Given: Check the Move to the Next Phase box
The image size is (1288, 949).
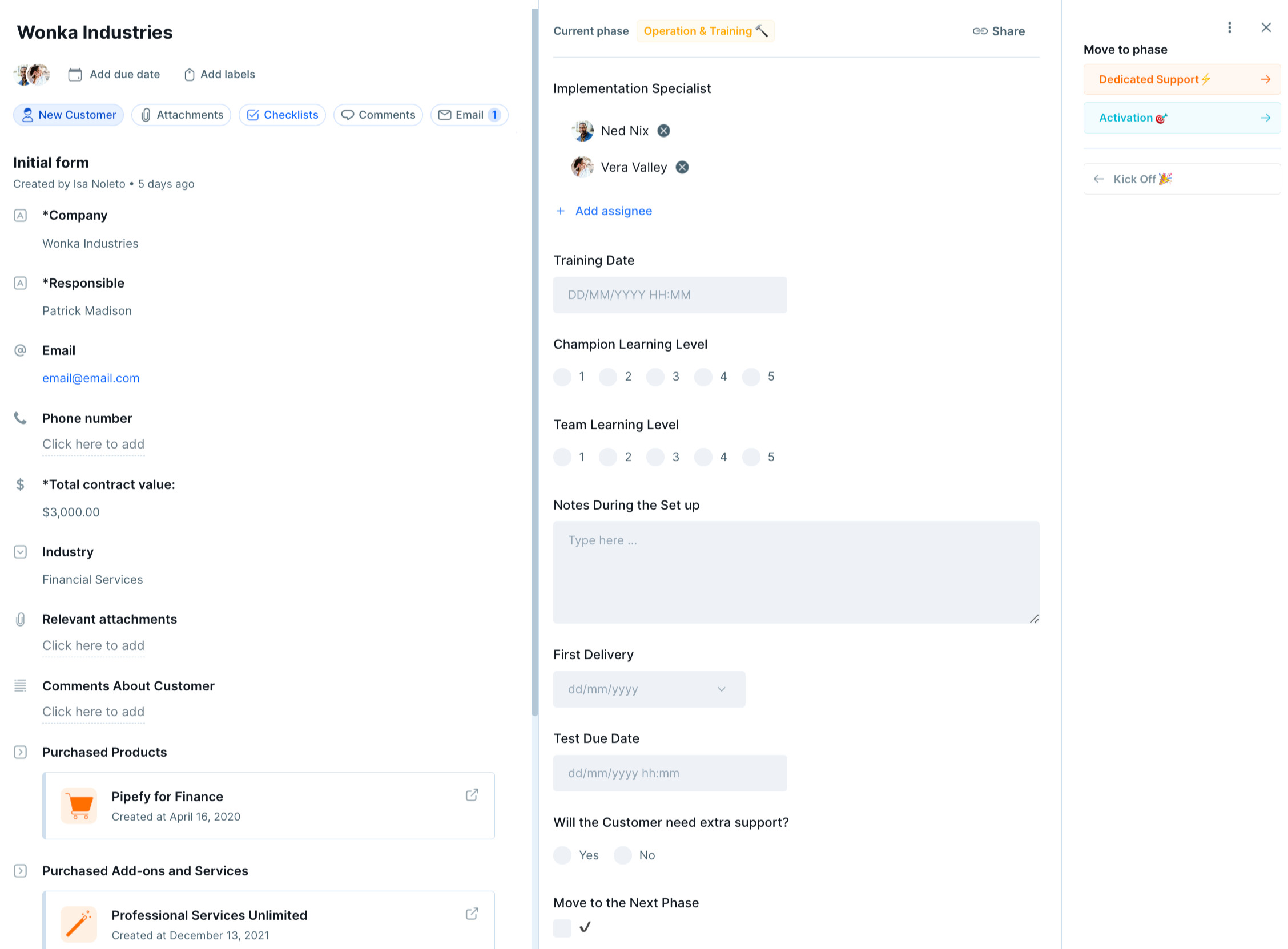Looking at the screenshot, I should tap(562, 928).
